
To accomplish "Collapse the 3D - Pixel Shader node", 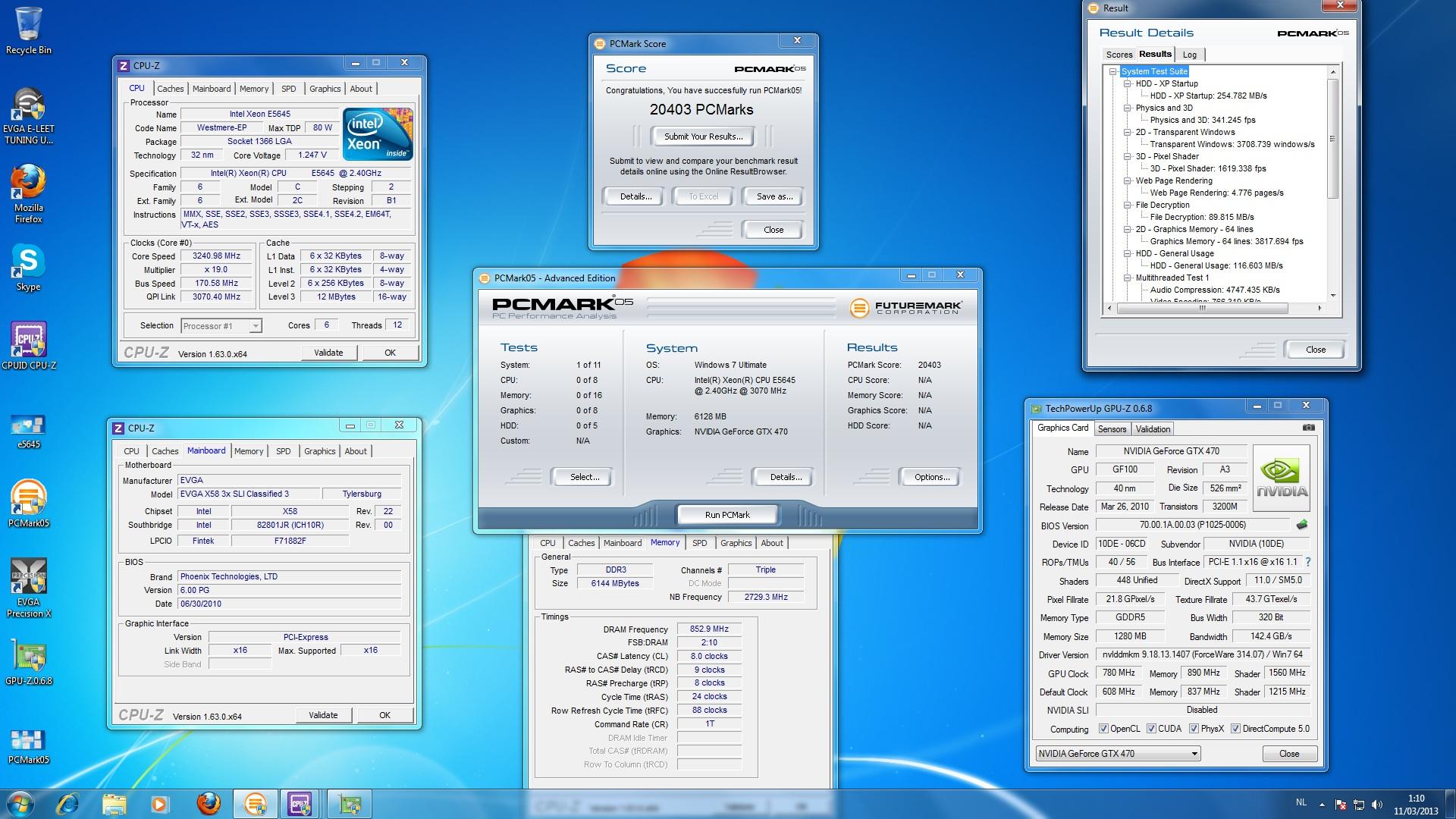I will [x=1128, y=156].
